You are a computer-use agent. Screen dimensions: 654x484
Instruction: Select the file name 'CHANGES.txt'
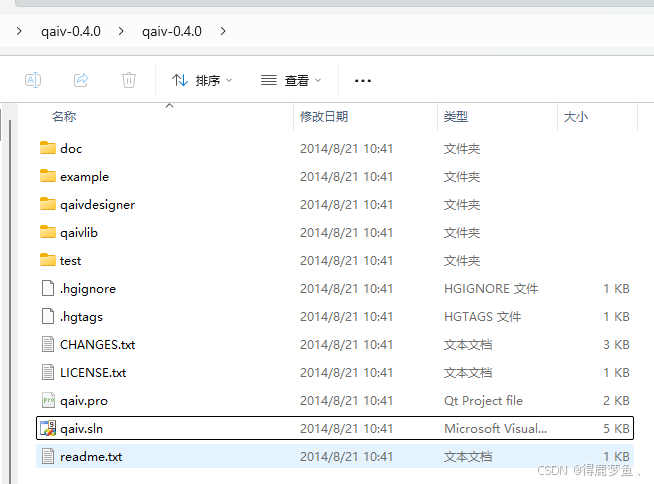[x=97, y=345]
